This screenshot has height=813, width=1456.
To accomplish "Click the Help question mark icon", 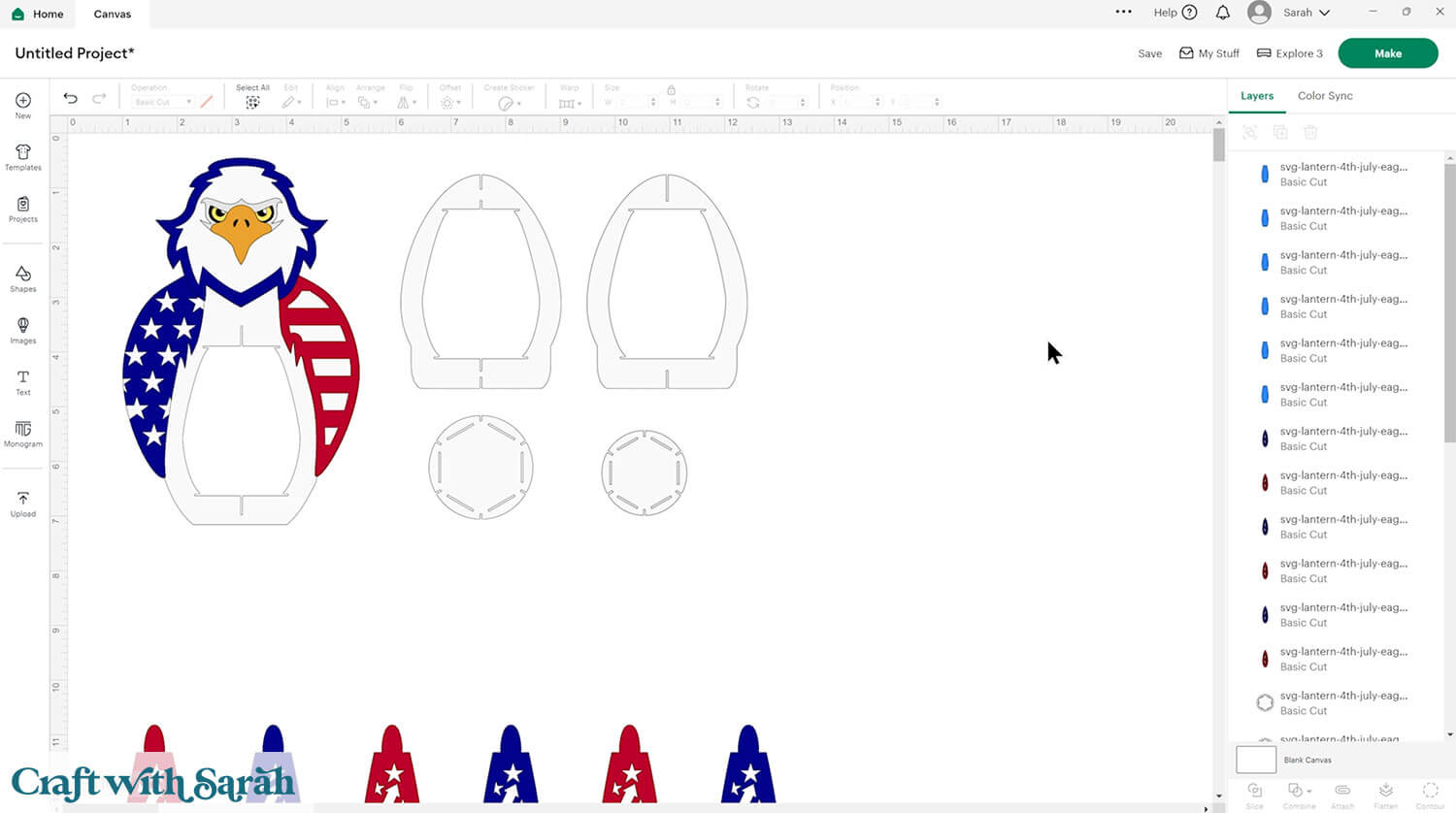I will [1189, 13].
